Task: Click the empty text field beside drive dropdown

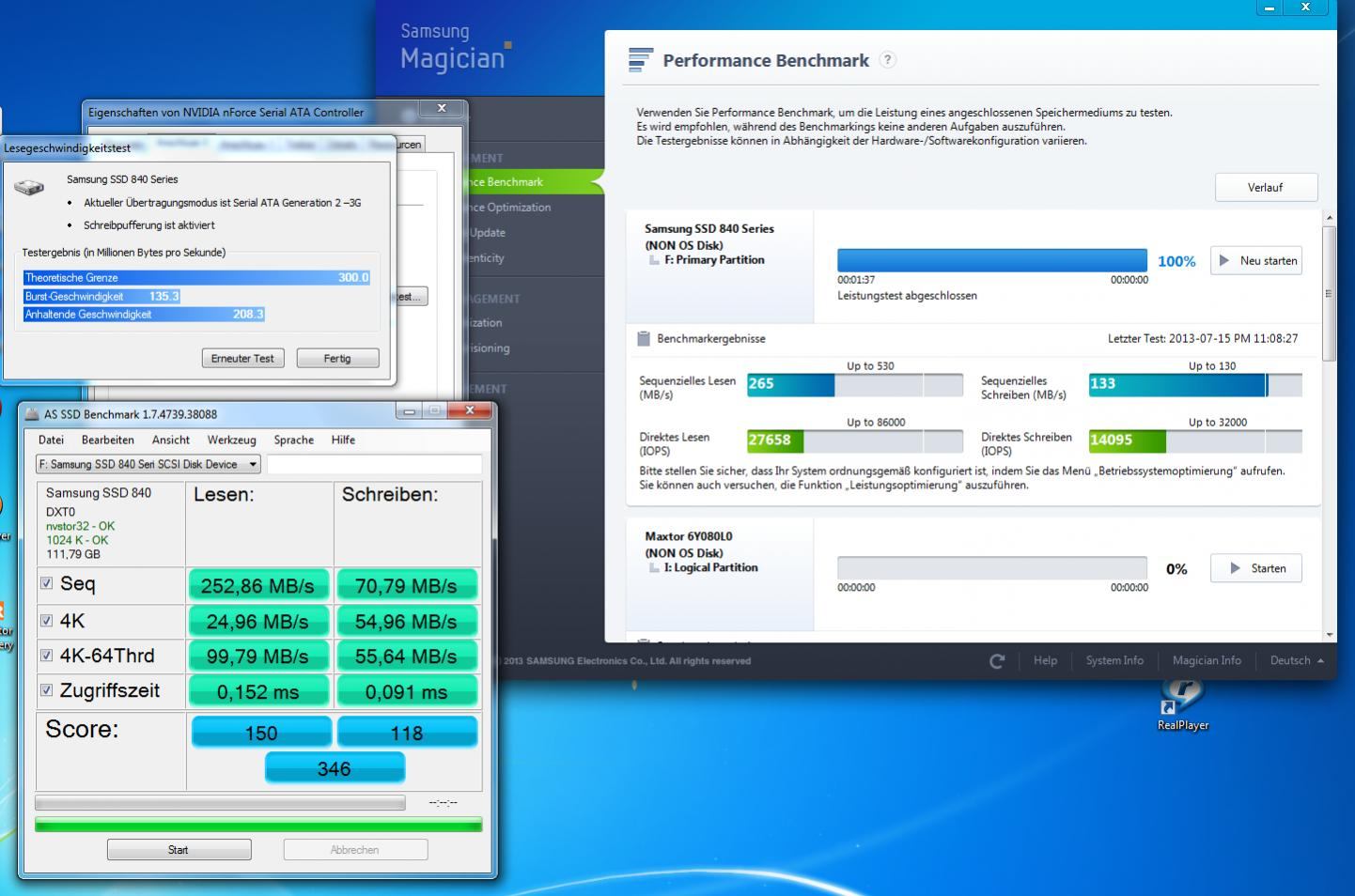Action: pyautogui.click(x=375, y=464)
